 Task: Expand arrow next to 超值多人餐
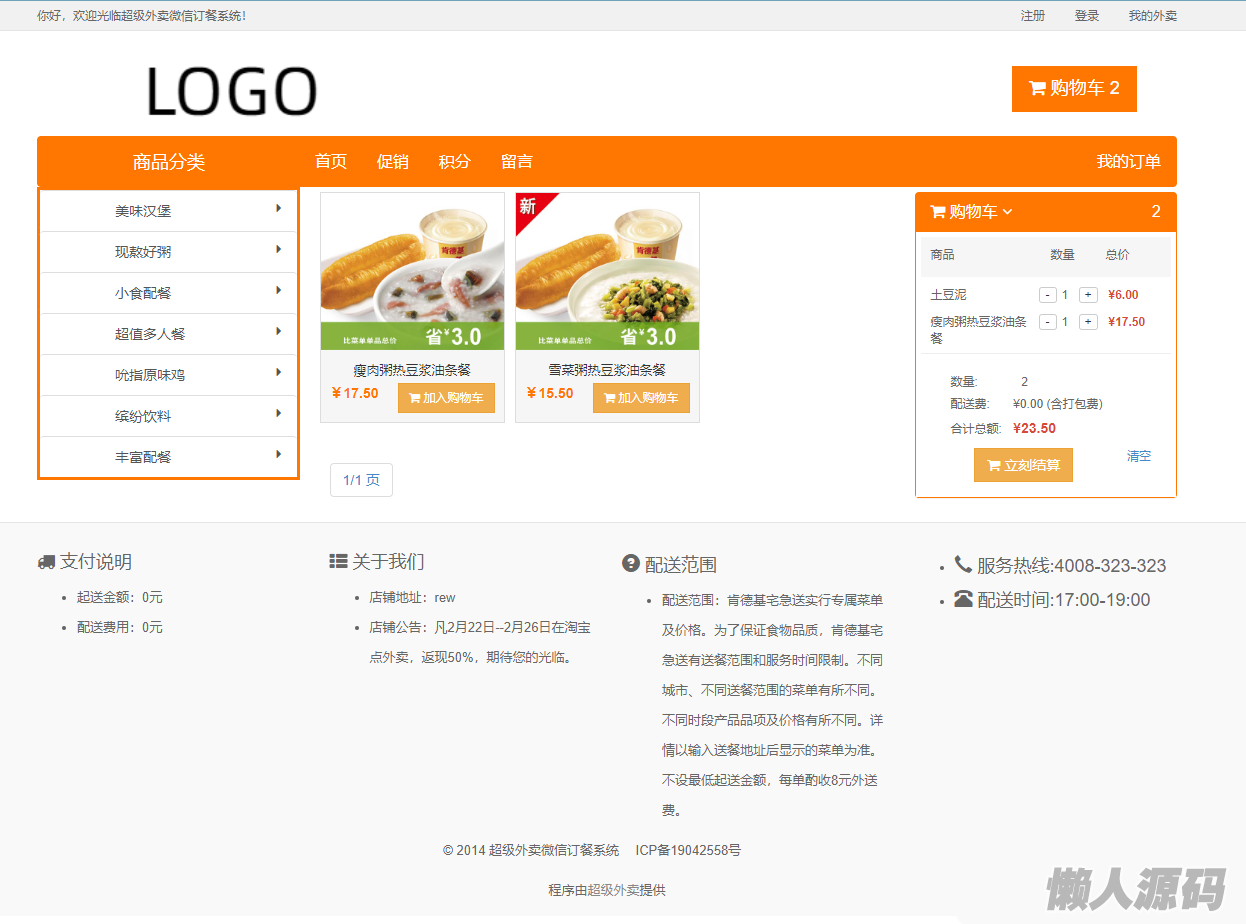pyautogui.click(x=279, y=331)
